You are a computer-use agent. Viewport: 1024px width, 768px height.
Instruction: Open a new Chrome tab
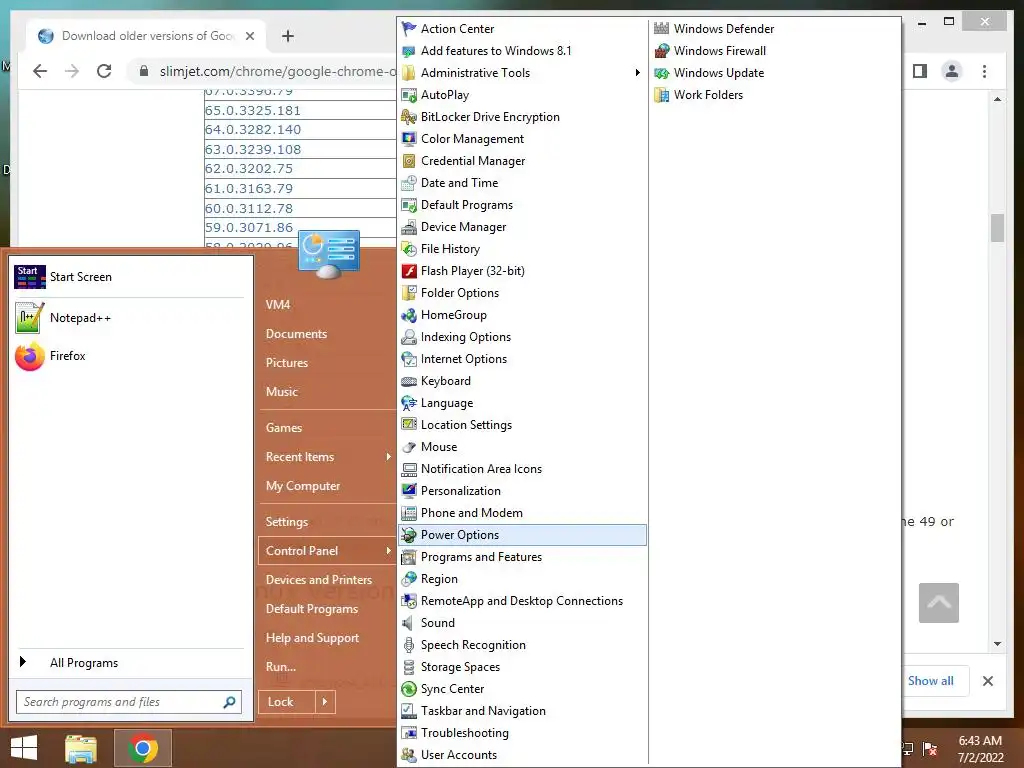tap(288, 36)
